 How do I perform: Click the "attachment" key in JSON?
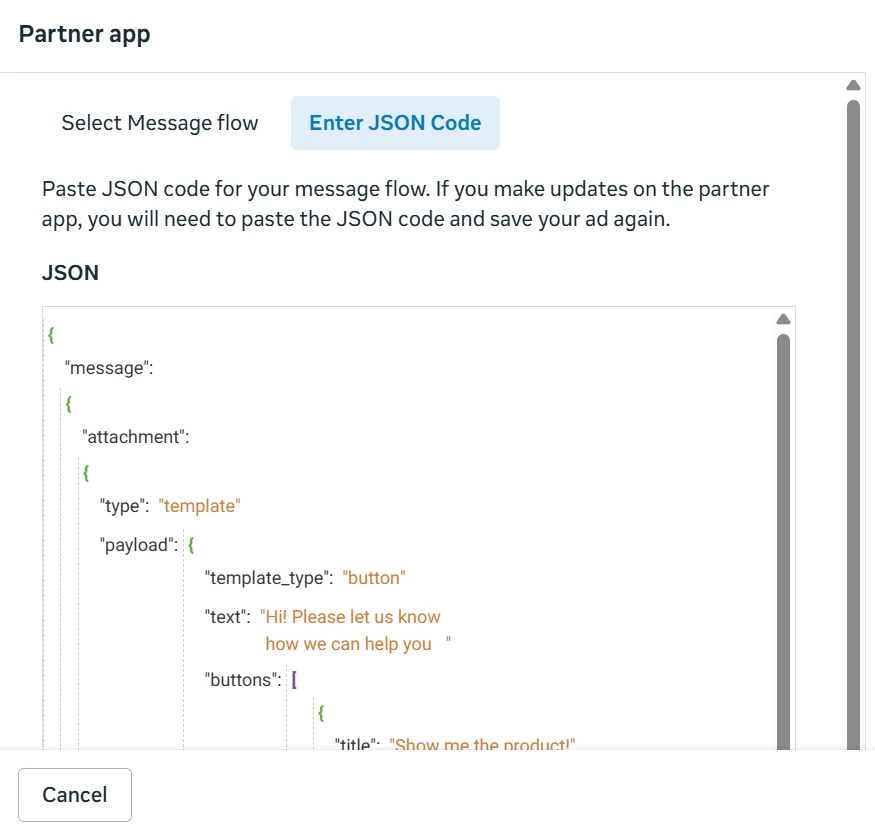tap(135, 436)
